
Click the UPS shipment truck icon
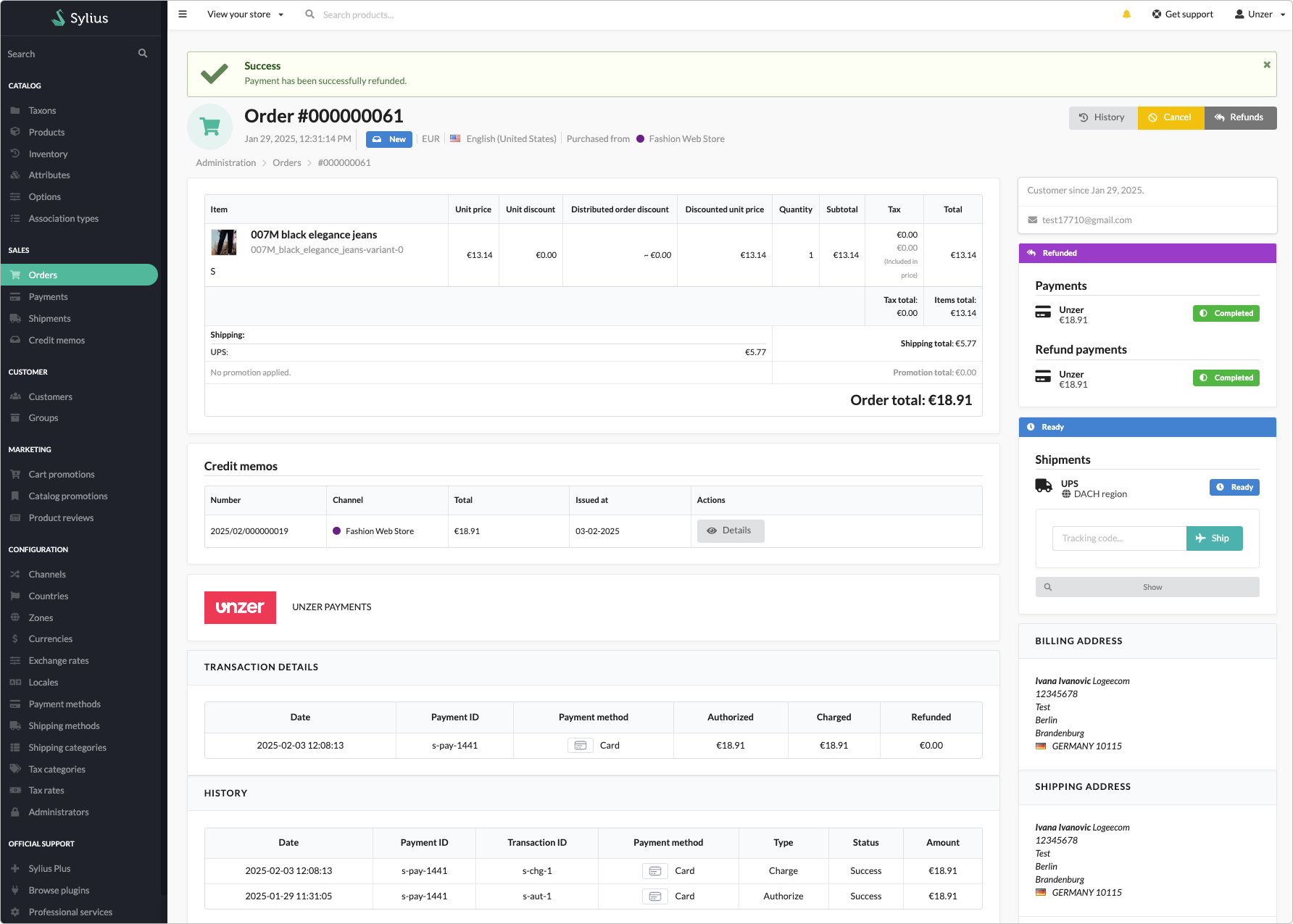click(1044, 486)
